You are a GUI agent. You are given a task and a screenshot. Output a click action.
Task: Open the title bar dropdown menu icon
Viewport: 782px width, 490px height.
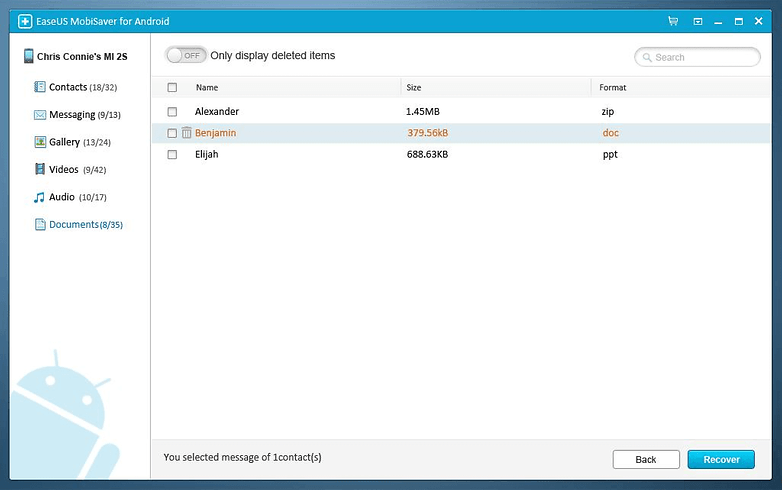[697, 21]
